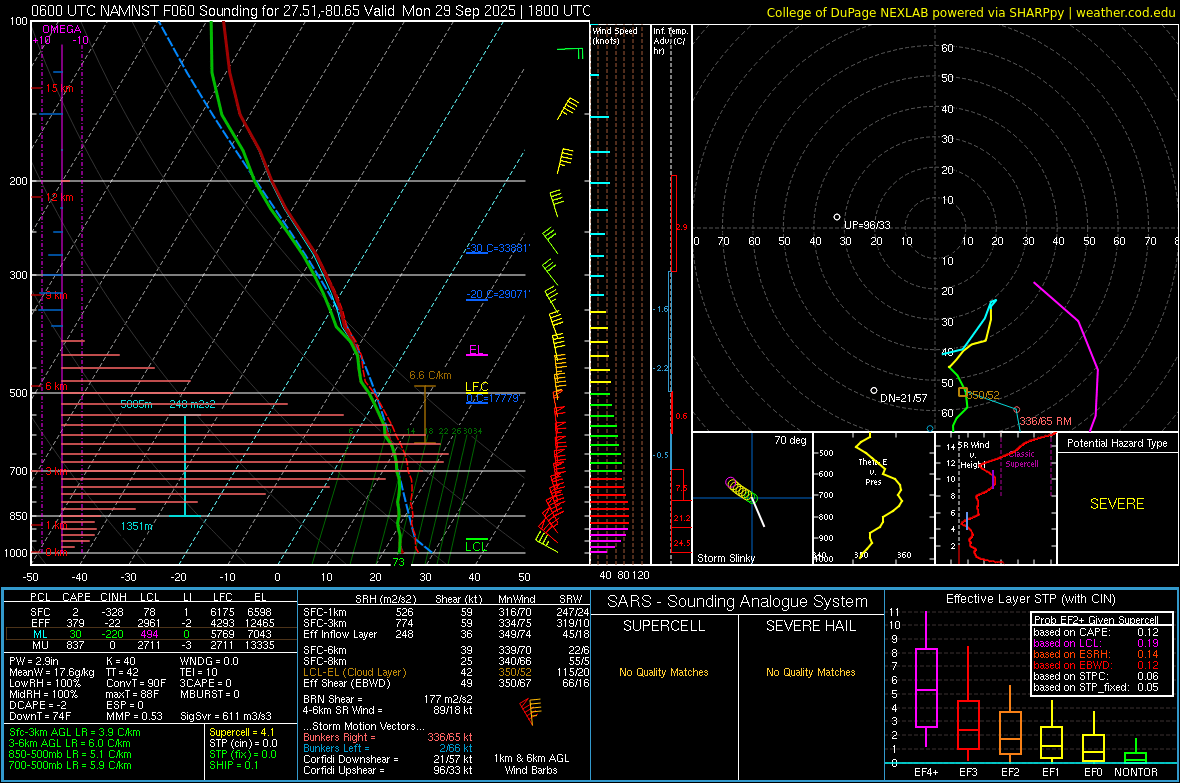Click the College of DuPage NEXLAB credit text
1180x783 pixels.
(970, 13)
